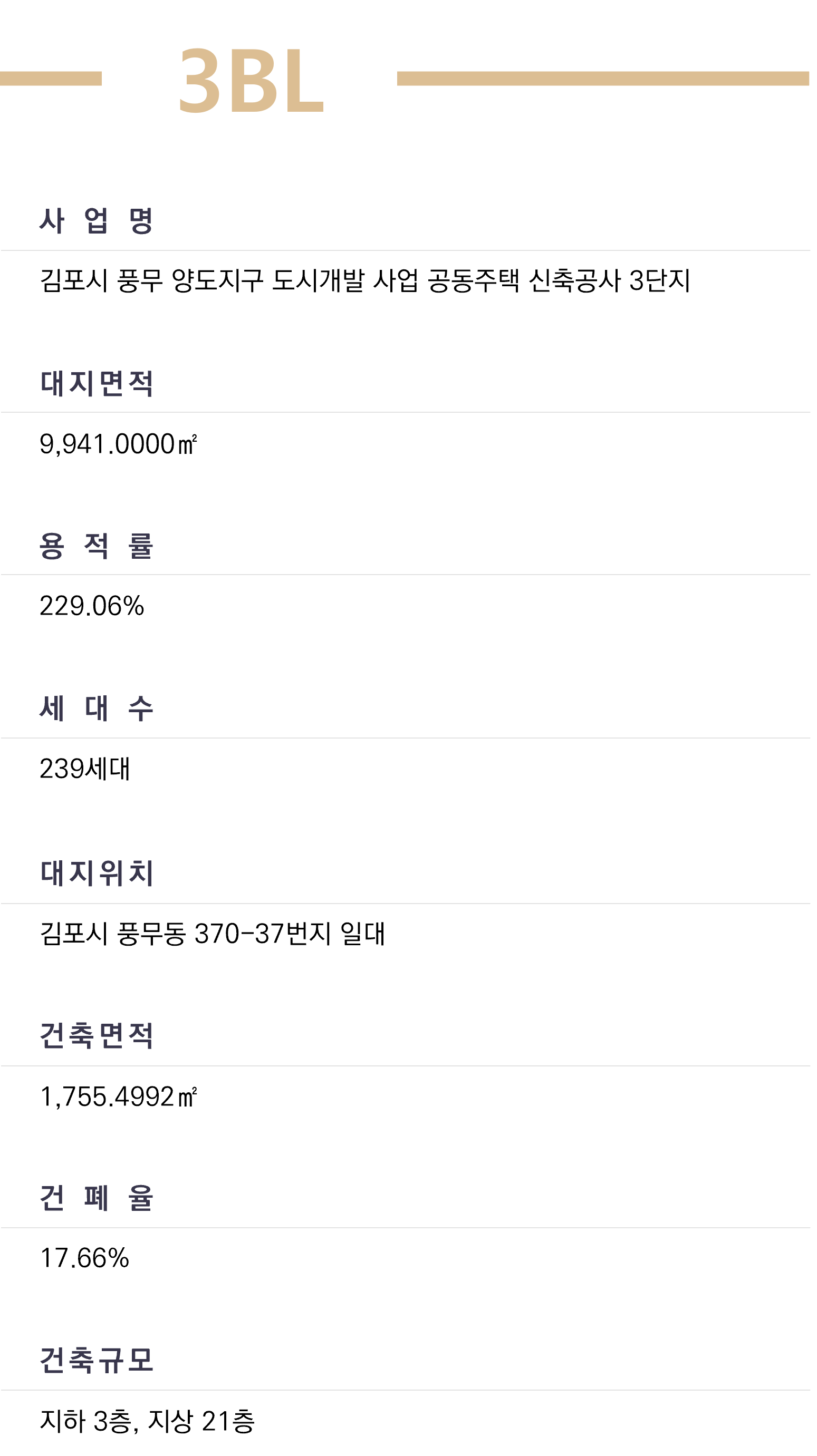Select the 건축규모 label
Image resolution: width=817 pixels, height=1456 pixels.
[96, 1360]
